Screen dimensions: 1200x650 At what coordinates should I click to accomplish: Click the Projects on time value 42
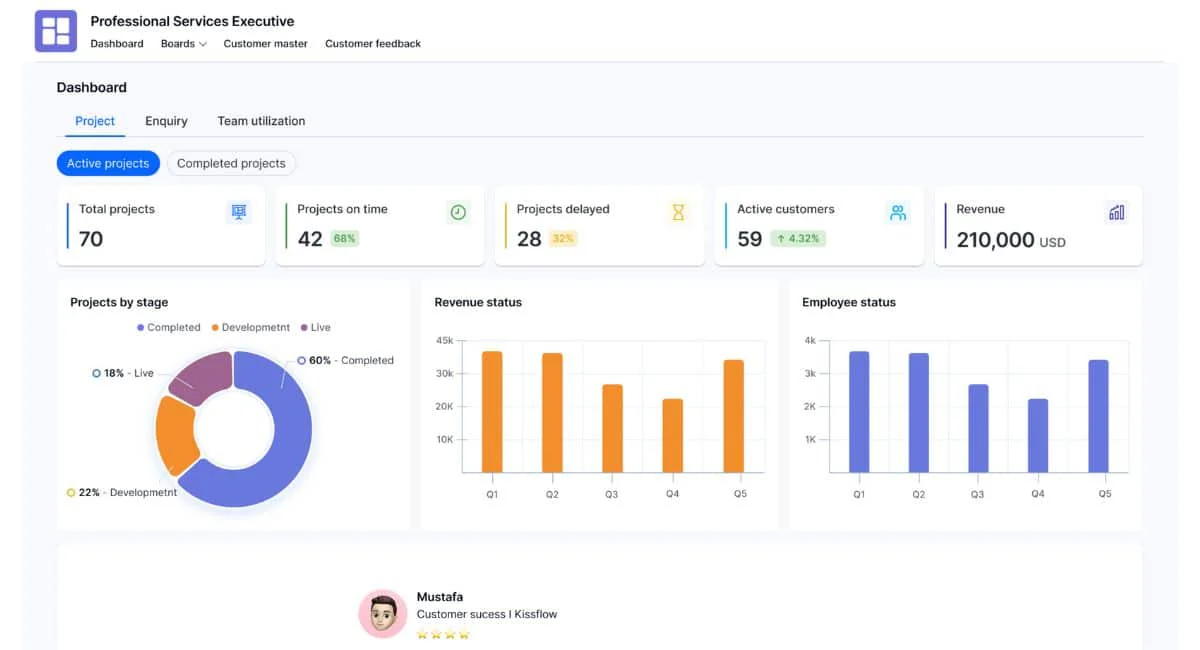click(310, 239)
